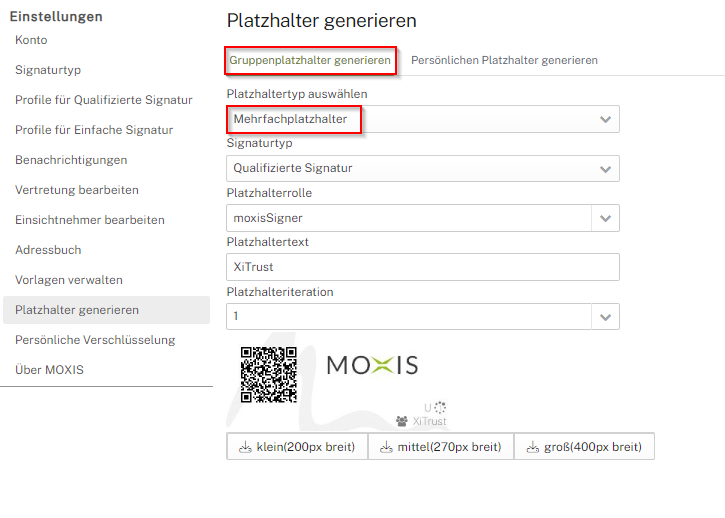Screen dimensions: 725x518
Task: Click the group icon beside XiTrust
Action: click(x=402, y=422)
